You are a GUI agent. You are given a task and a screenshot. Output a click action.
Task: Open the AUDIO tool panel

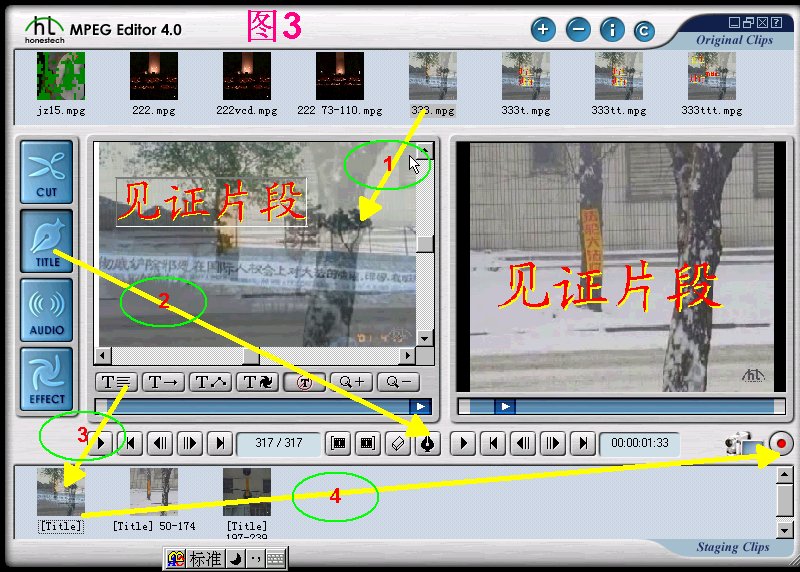tap(47, 309)
